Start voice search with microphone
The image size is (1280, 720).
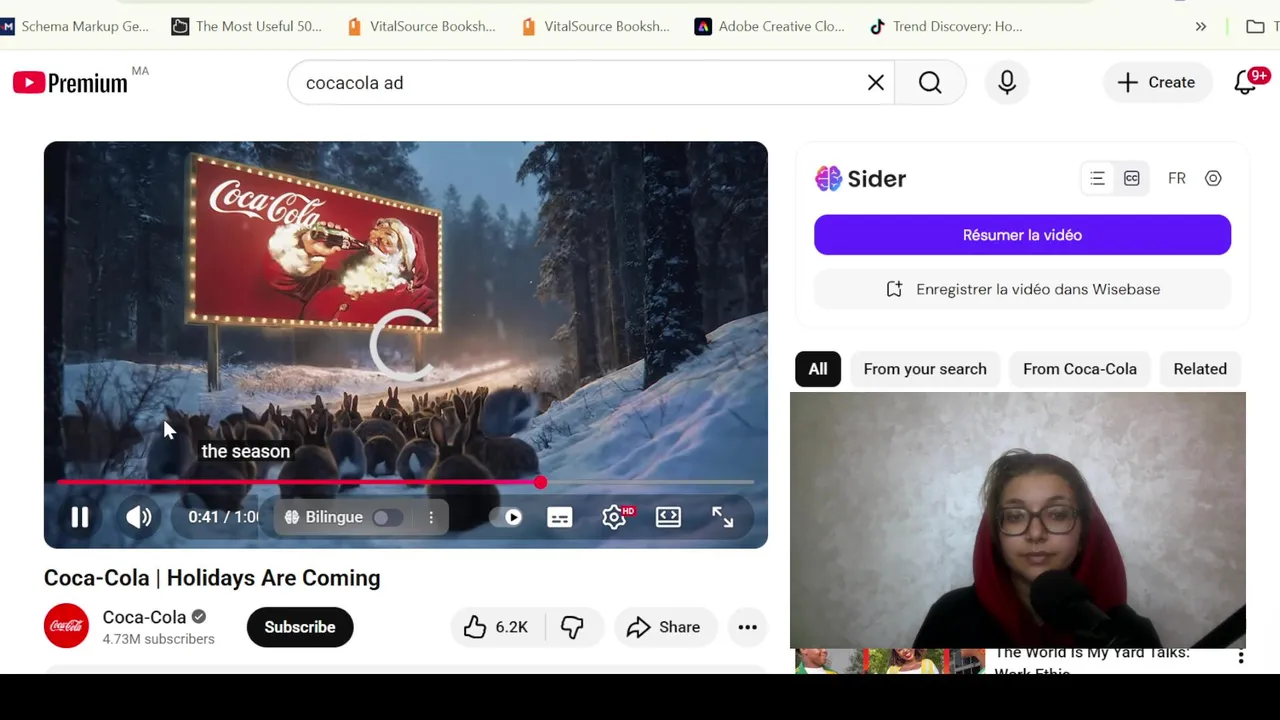[x=1007, y=83]
